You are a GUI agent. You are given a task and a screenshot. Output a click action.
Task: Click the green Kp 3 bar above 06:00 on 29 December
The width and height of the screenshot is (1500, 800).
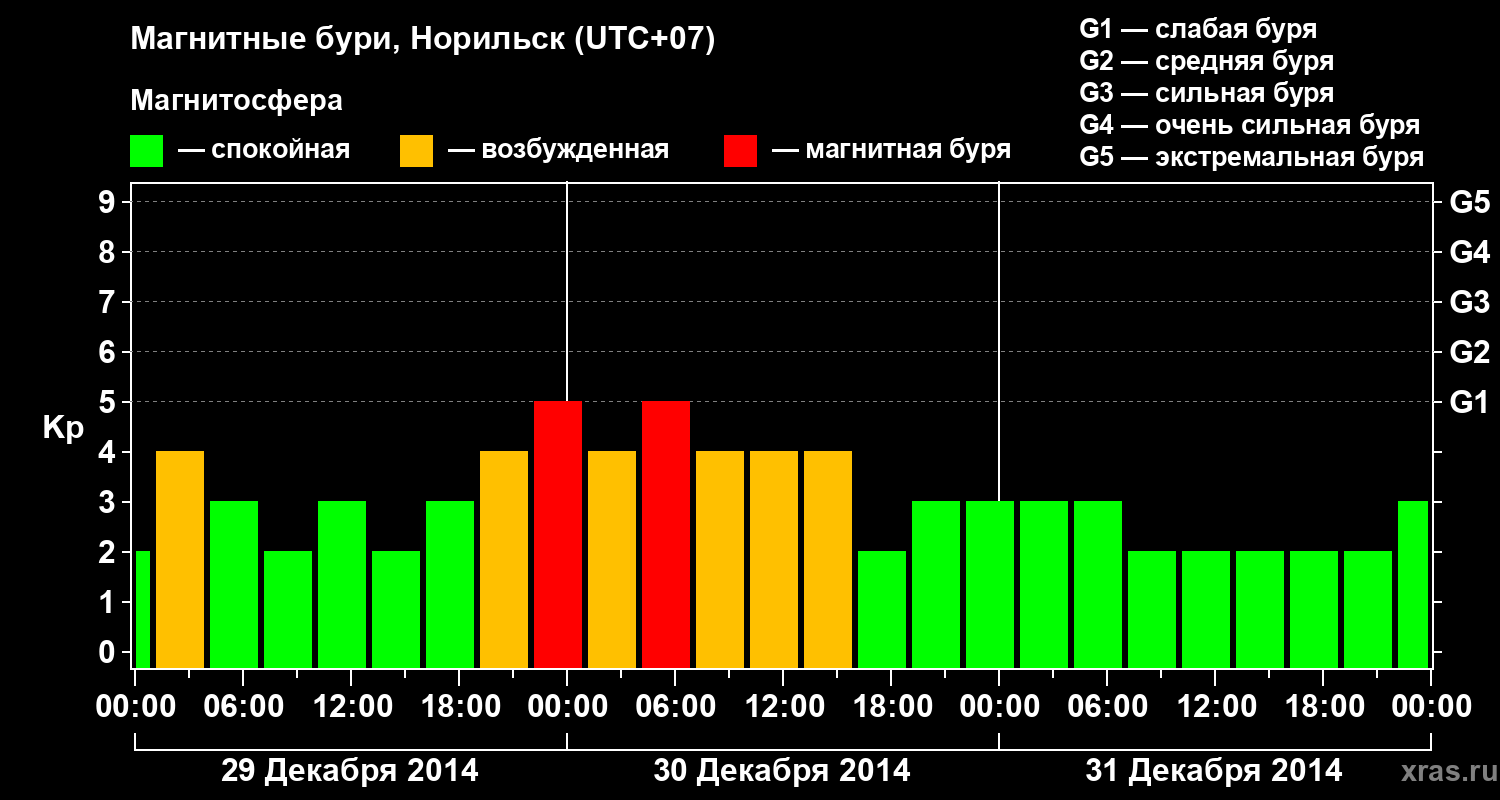(x=234, y=584)
